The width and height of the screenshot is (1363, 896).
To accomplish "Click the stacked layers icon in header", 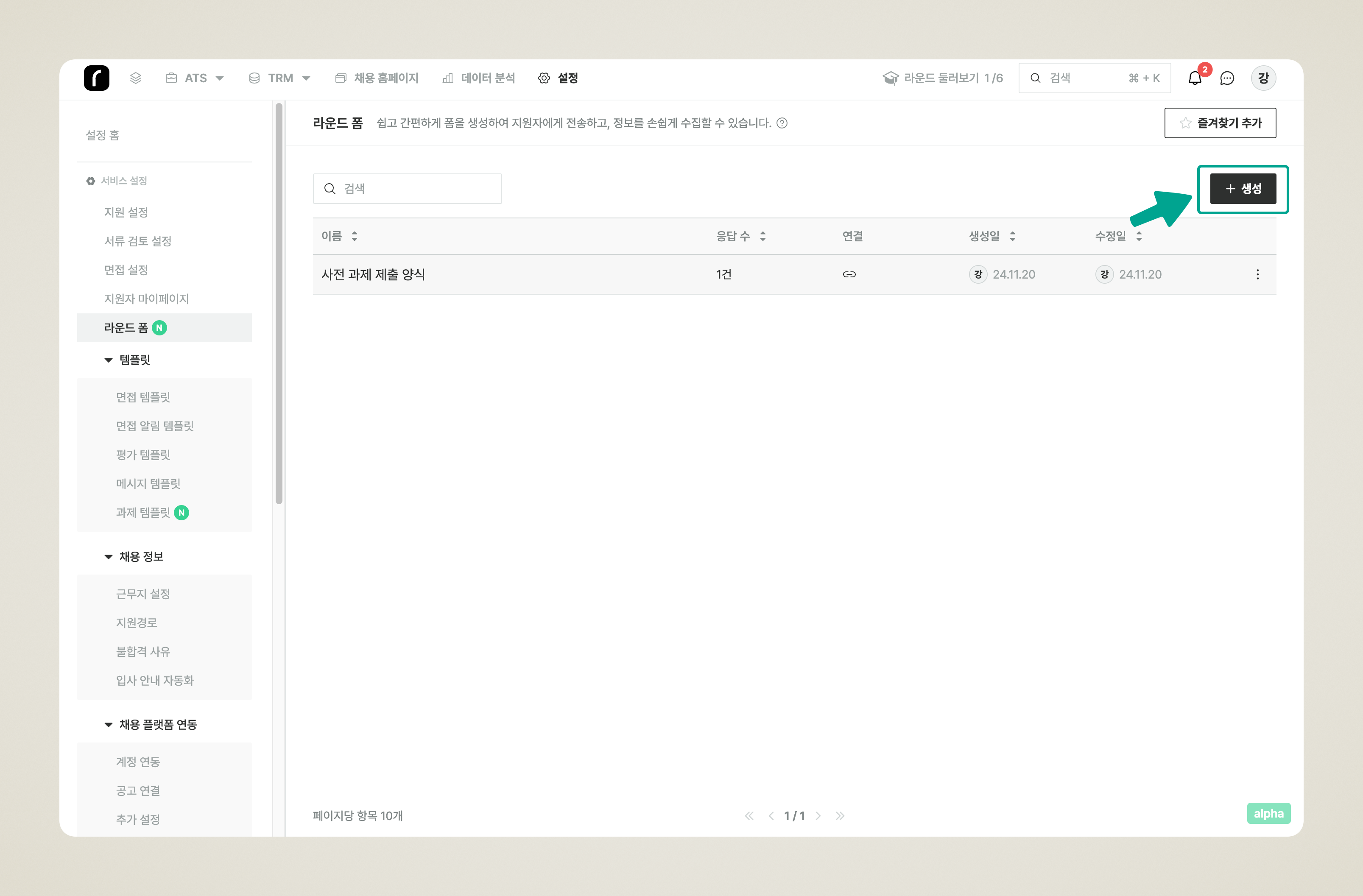I will 135,78.
